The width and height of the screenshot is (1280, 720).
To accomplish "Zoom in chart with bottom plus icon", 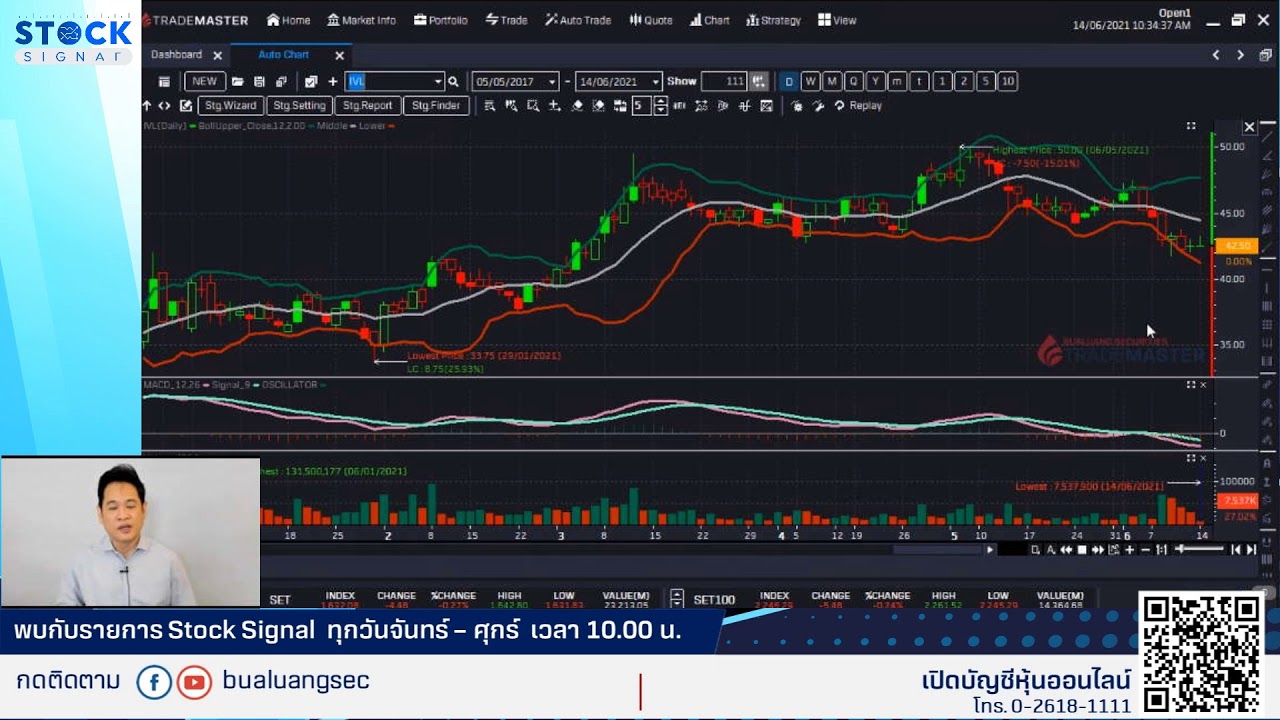I will (x=1130, y=550).
